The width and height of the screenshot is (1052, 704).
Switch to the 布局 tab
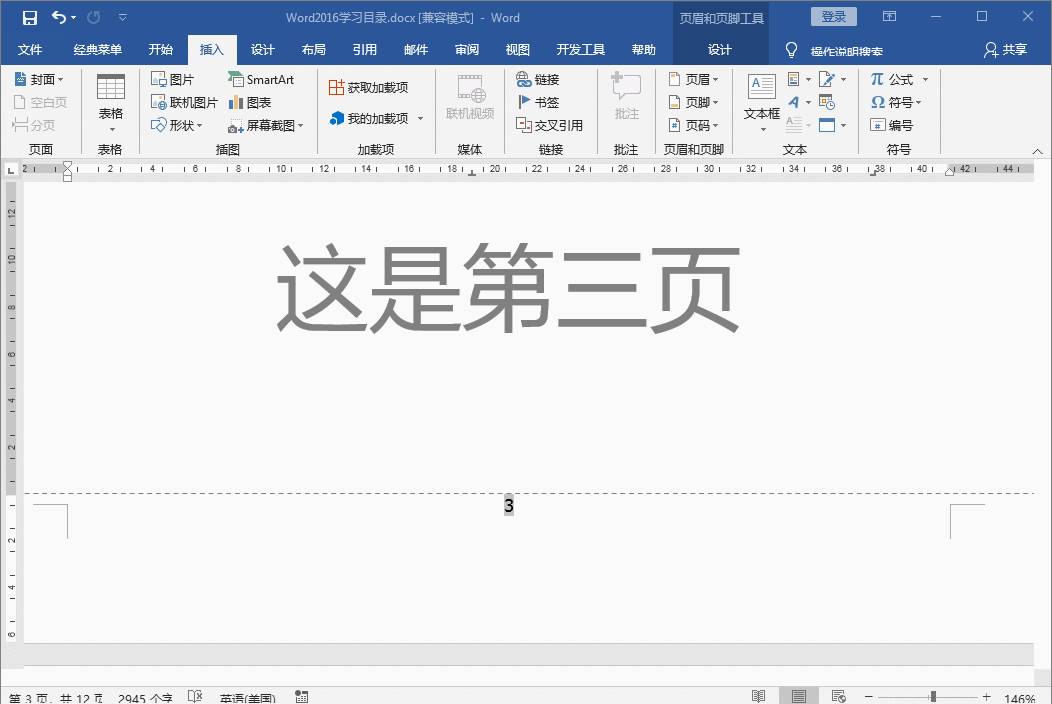coord(313,50)
